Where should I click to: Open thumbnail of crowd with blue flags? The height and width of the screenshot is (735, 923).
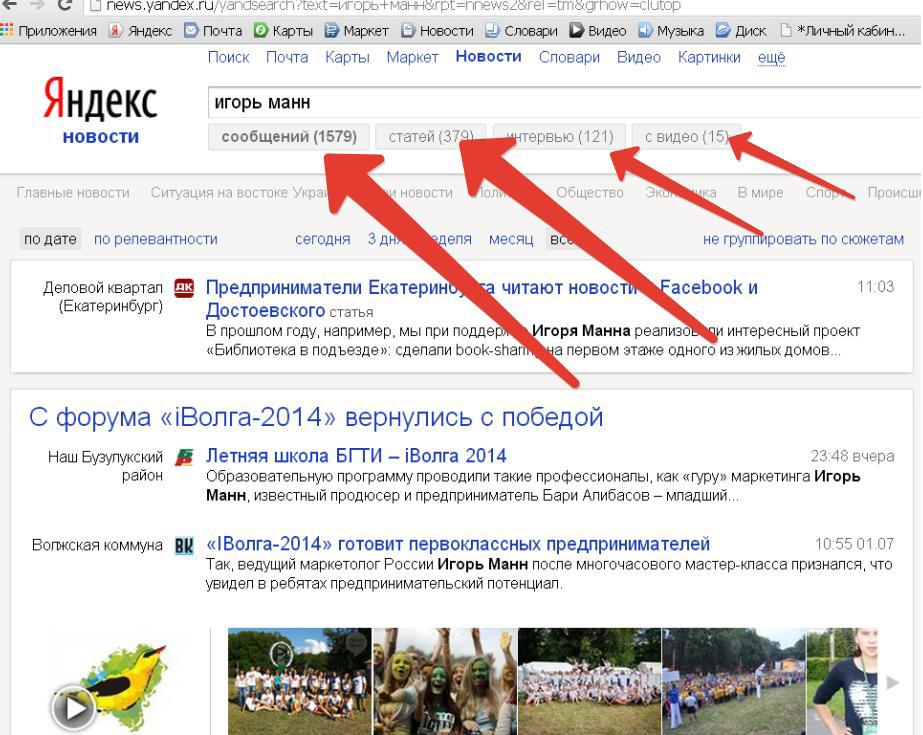734,681
